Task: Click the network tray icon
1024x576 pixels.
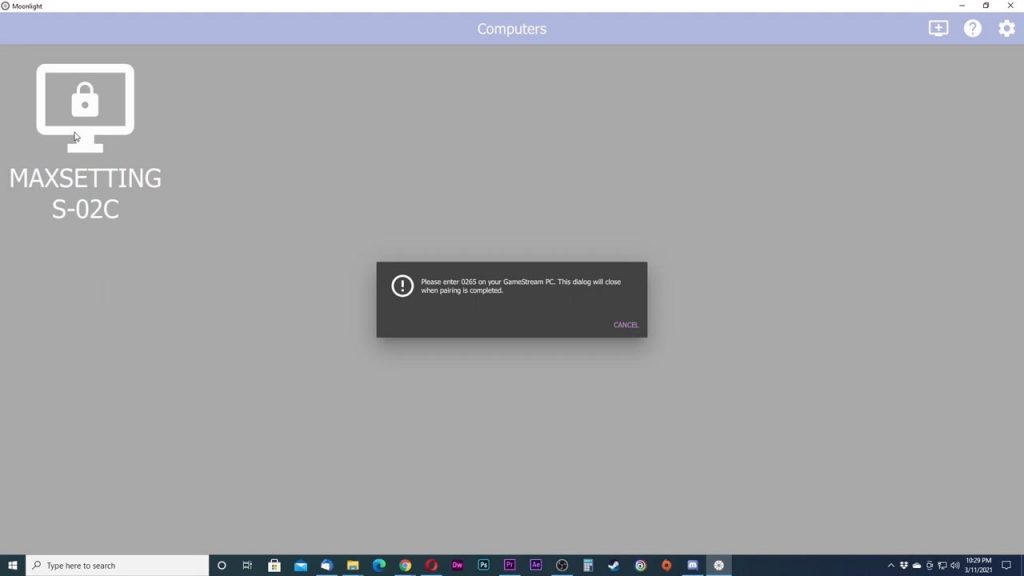Action: click(942, 565)
